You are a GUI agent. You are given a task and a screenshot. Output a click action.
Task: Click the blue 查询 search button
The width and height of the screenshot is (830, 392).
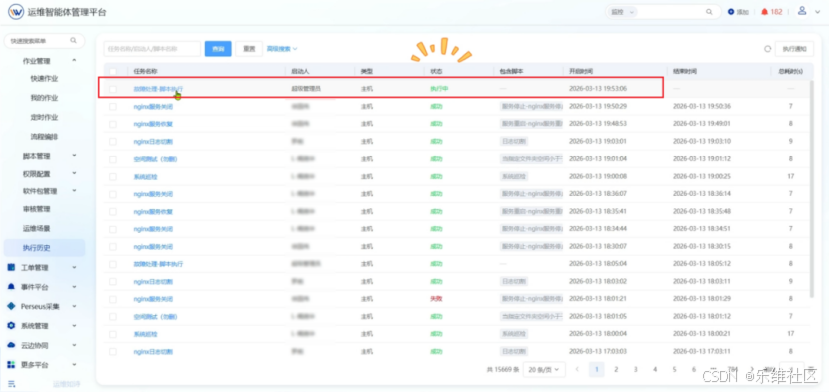click(x=218, y=49)
